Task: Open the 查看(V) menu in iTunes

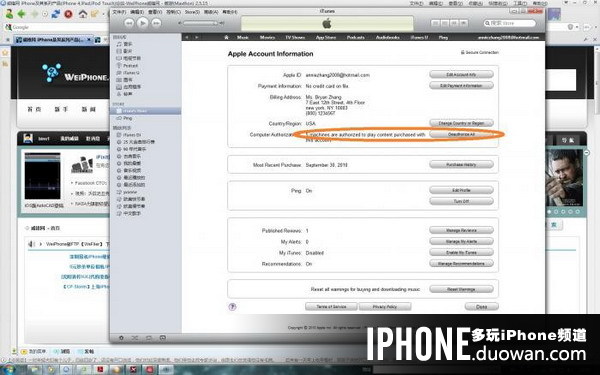Action: click(x=155, y=12)
